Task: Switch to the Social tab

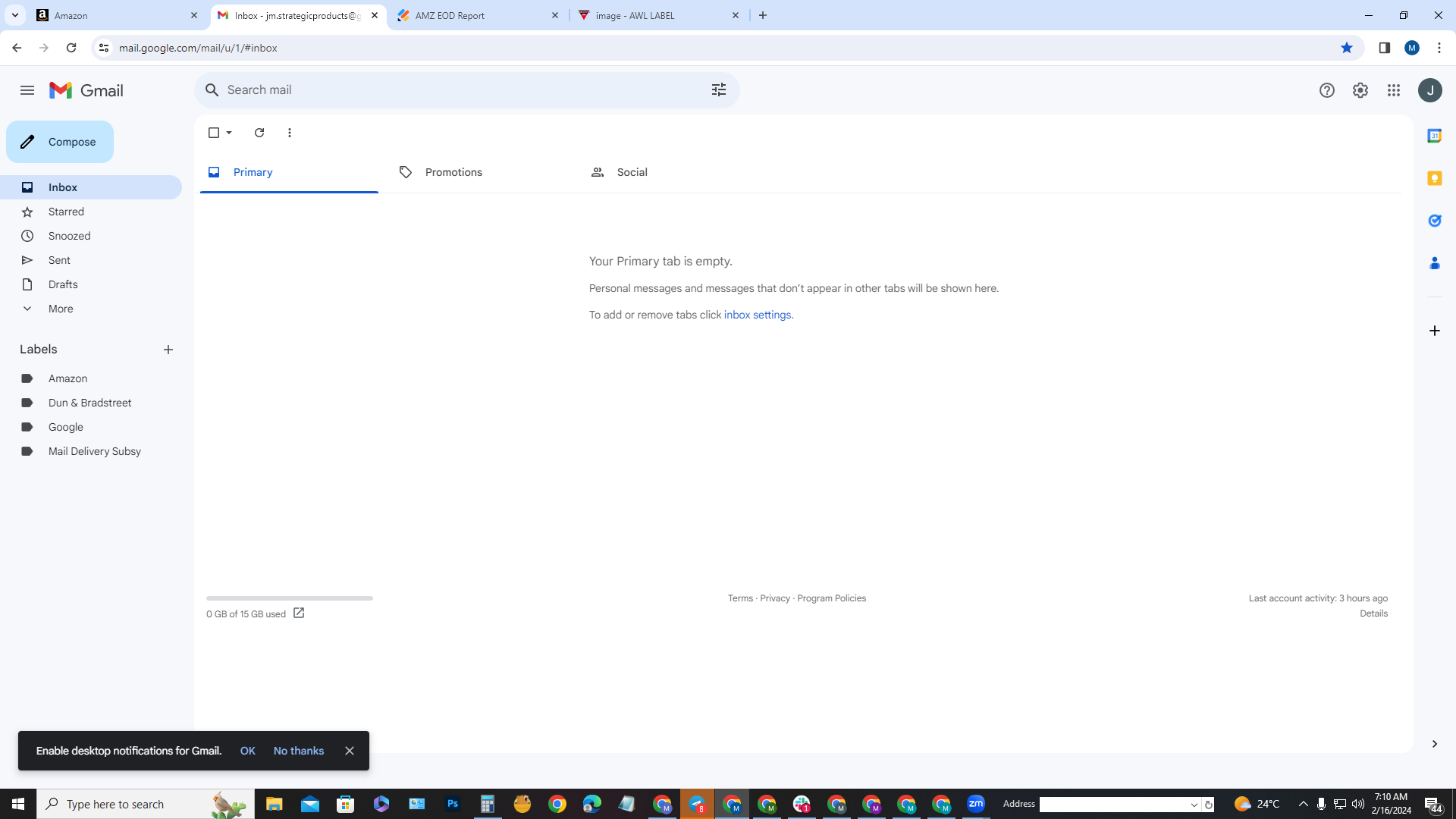Action: point(671,172)
